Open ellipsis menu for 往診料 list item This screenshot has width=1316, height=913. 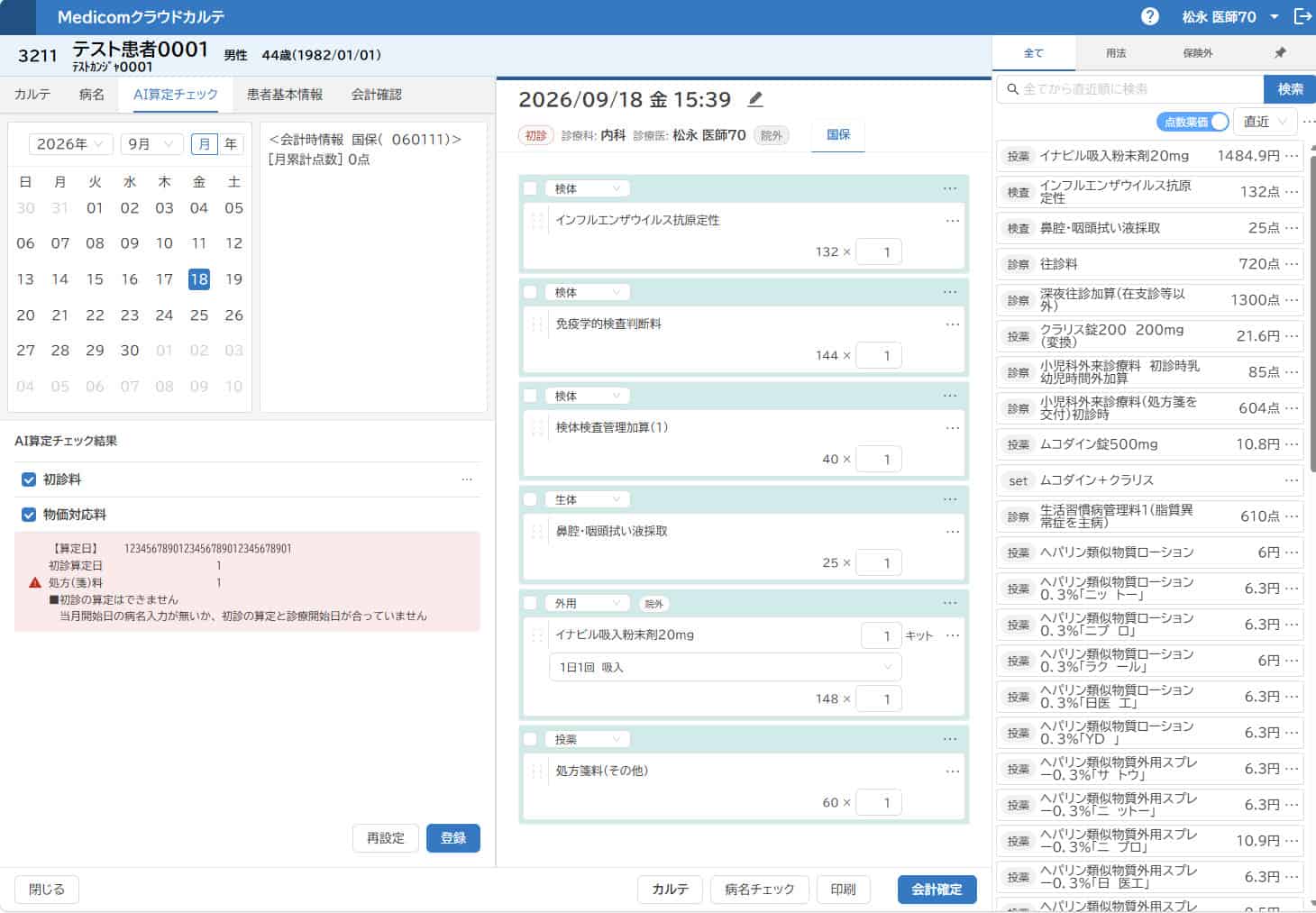(1292, 264)
